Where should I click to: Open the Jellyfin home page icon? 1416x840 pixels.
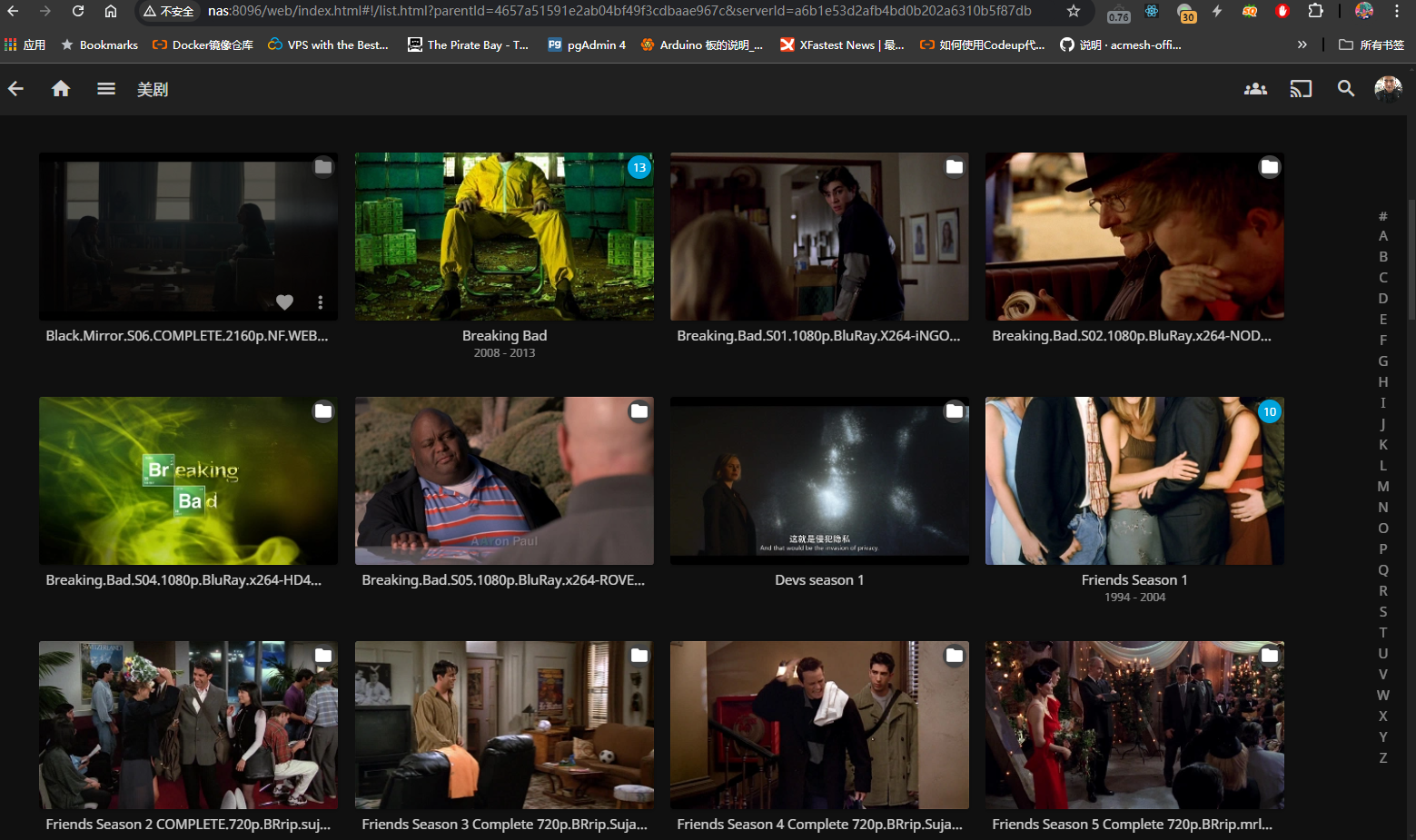(x=61, y=88)
